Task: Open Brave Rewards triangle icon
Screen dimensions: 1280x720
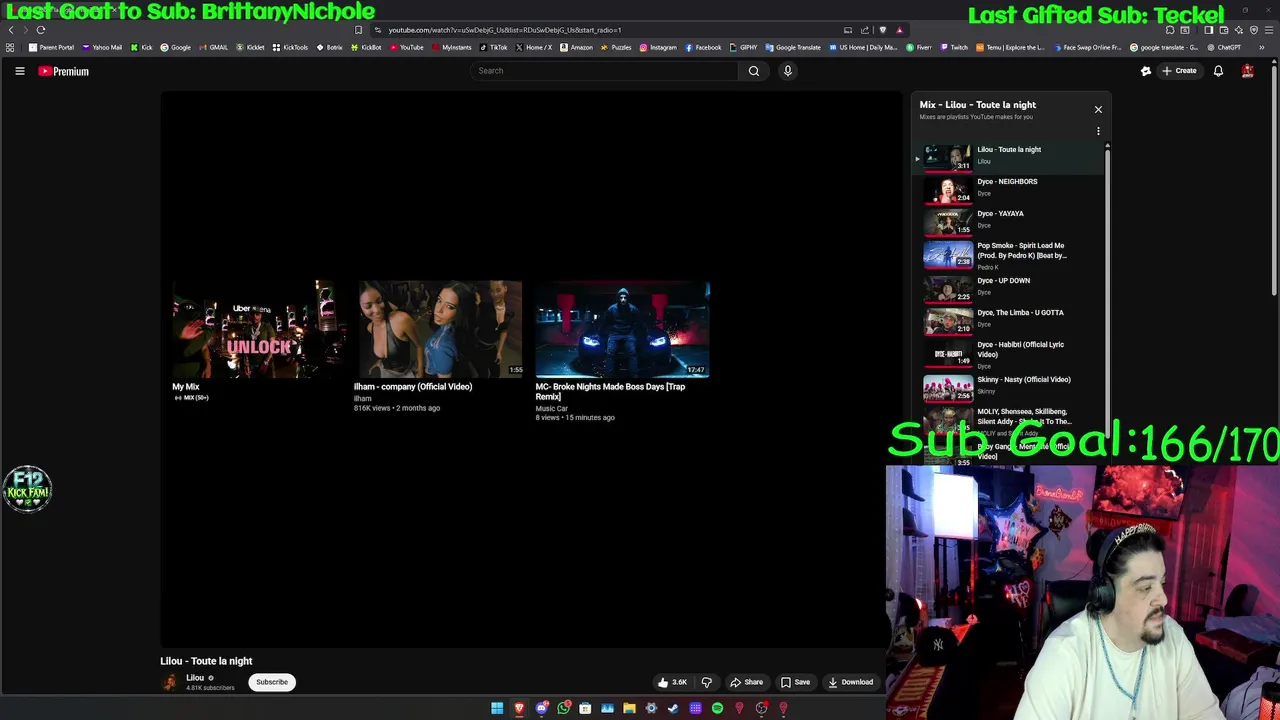Action: (x=899, y=30)
